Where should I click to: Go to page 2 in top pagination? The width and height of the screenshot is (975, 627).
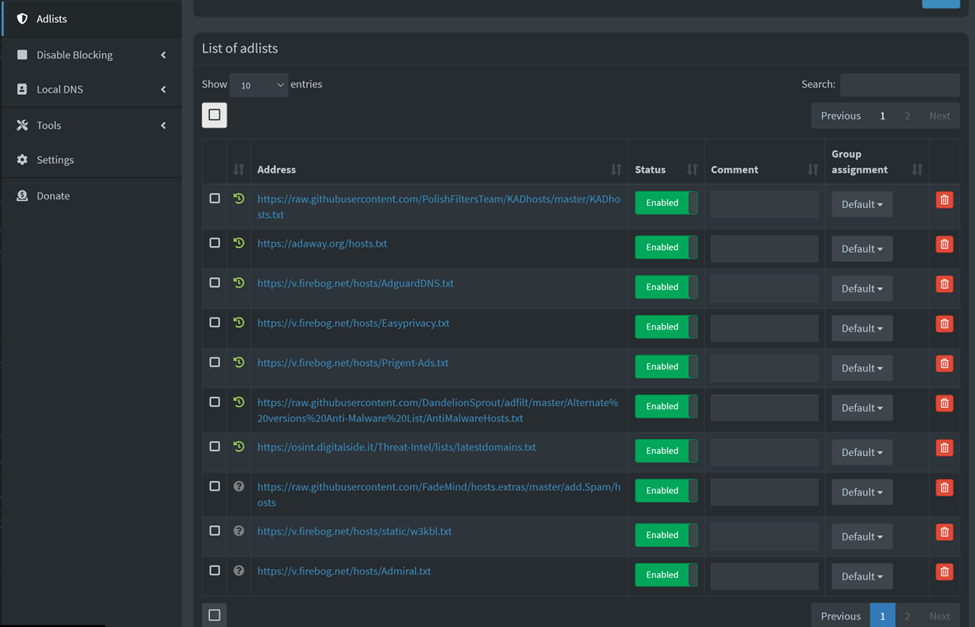tap(907, 116)
